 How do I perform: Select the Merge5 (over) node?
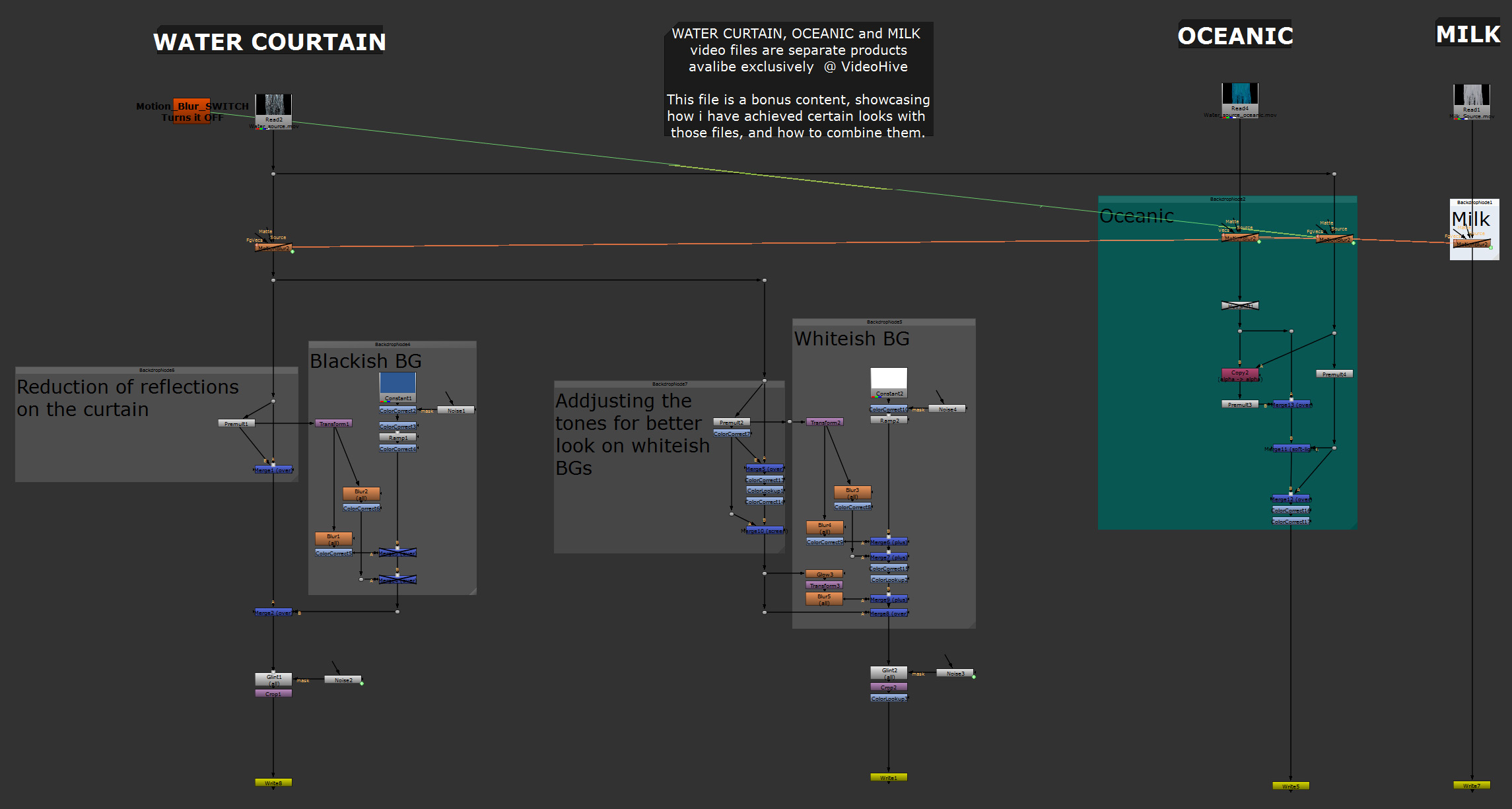click(x=765, y=468)
